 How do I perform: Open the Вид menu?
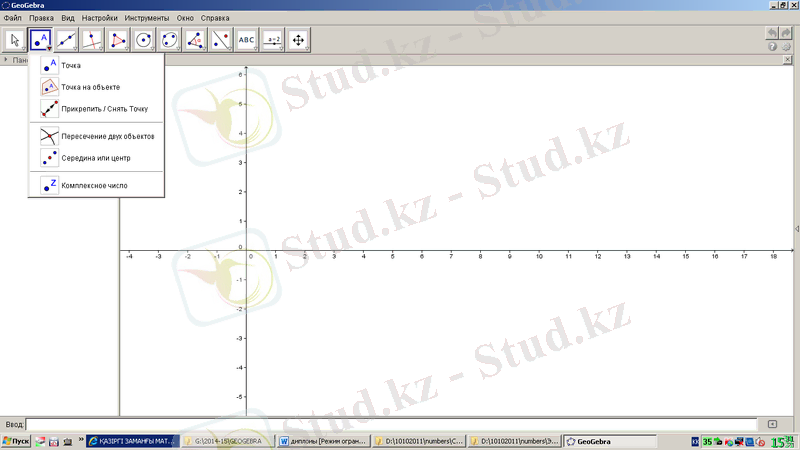[68, 18]
